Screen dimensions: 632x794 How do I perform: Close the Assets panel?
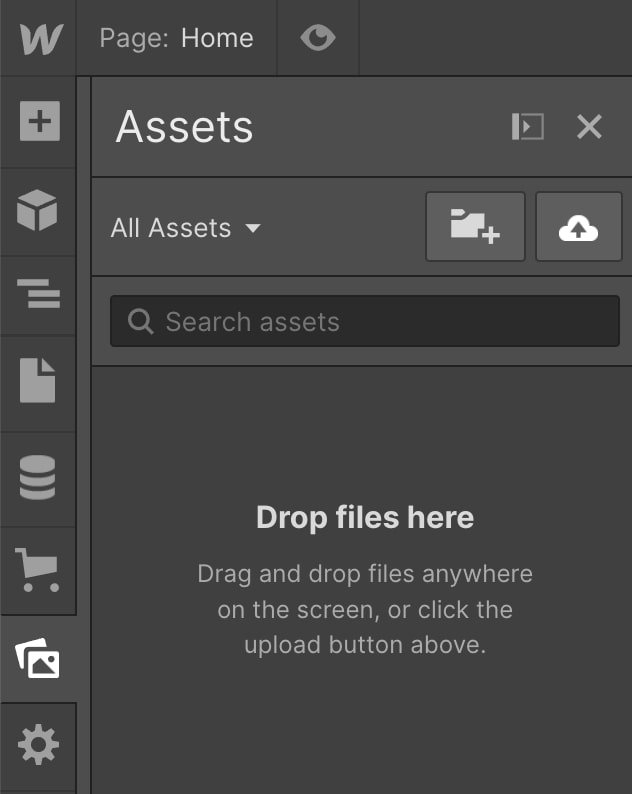589,126
